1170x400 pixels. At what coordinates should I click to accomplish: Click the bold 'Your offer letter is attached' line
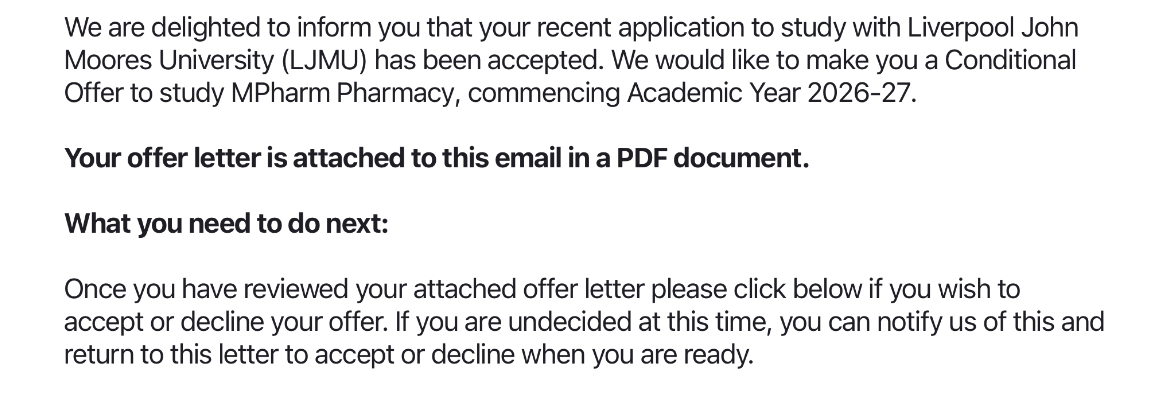tap(436, 158)
